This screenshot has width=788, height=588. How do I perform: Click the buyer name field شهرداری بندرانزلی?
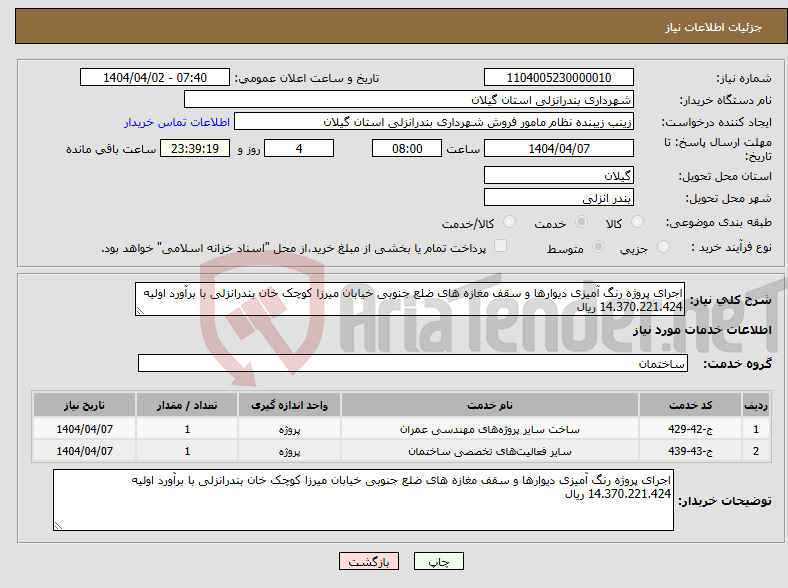pyautogui.click(x=409, y=100)
